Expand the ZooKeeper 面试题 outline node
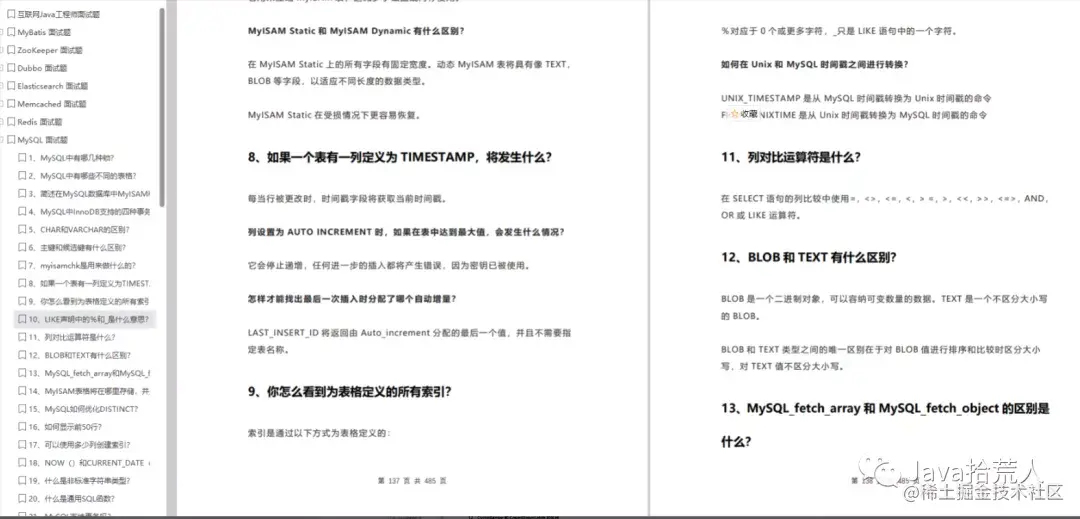The width and height of the screenshot is (1080, 519). (2, 50)
